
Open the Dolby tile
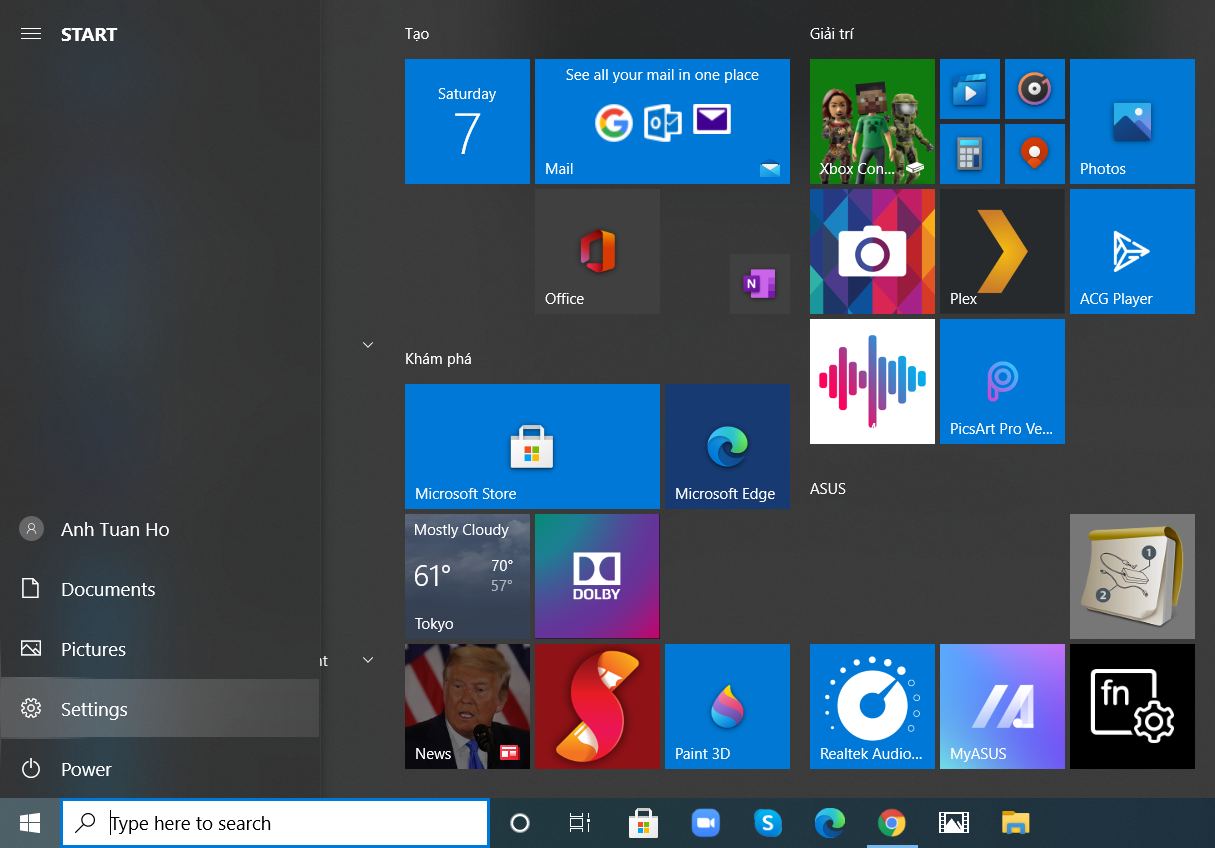[x=597, y=576]
